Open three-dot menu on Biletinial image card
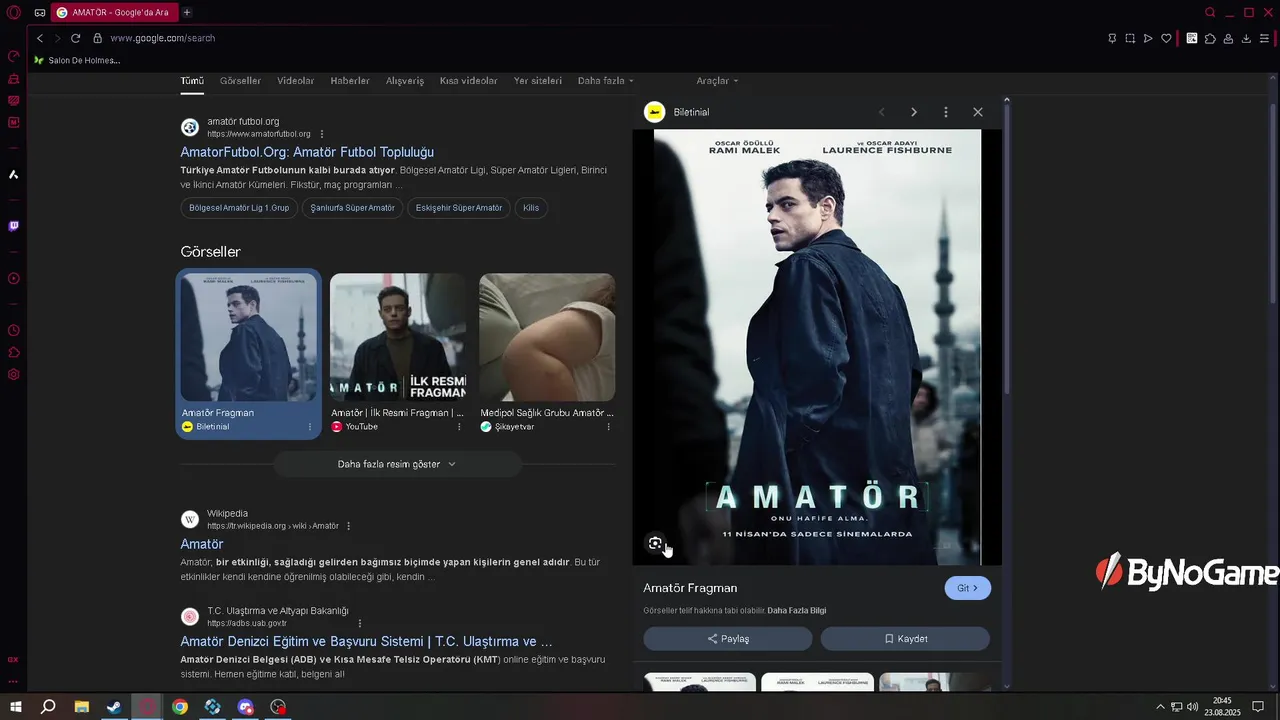 (309, 427)
